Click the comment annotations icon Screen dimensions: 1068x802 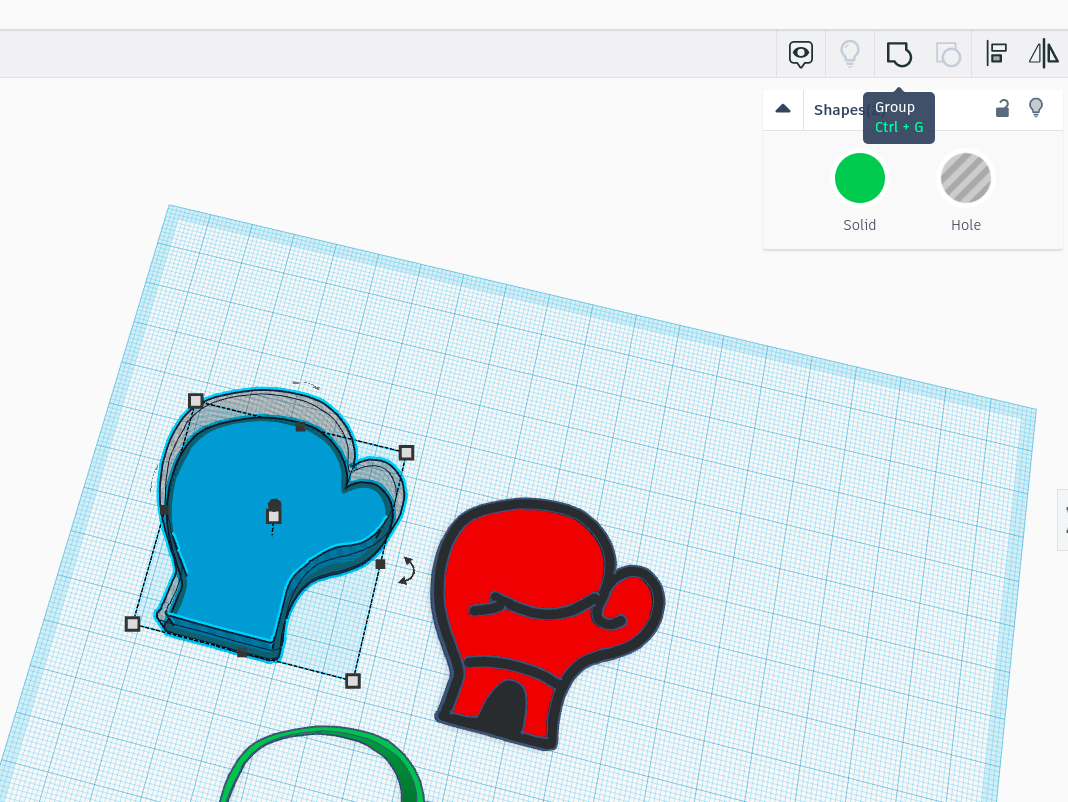(800, 54)
